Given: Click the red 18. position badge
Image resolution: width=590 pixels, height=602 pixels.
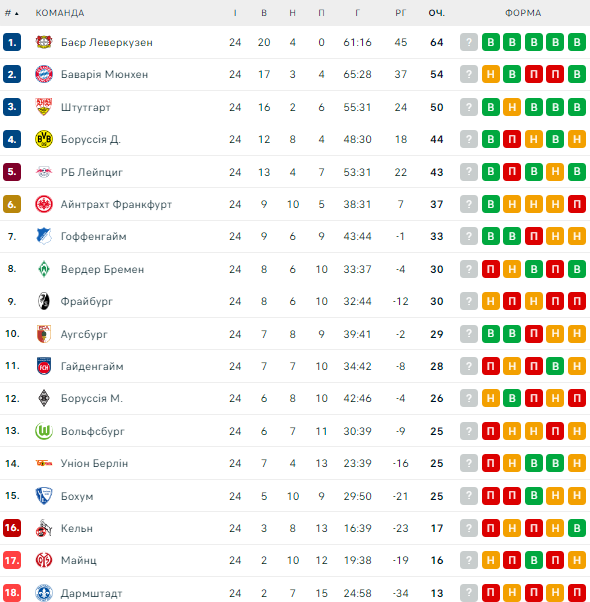Looking at the screenshot, I should point(12,592).
